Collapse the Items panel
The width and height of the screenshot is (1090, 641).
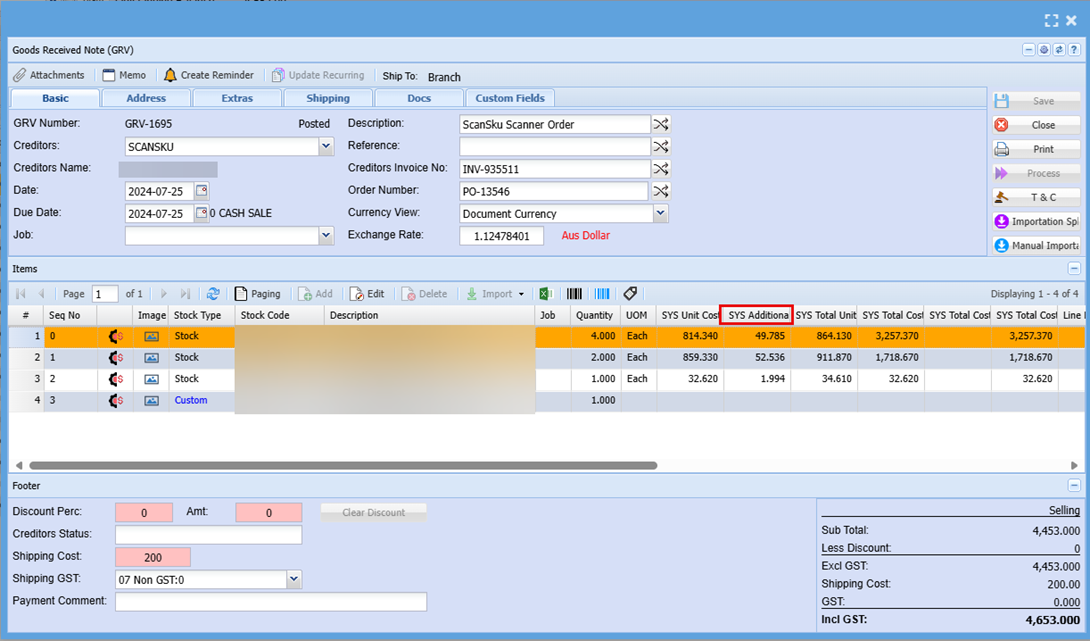coord(1074,269)
